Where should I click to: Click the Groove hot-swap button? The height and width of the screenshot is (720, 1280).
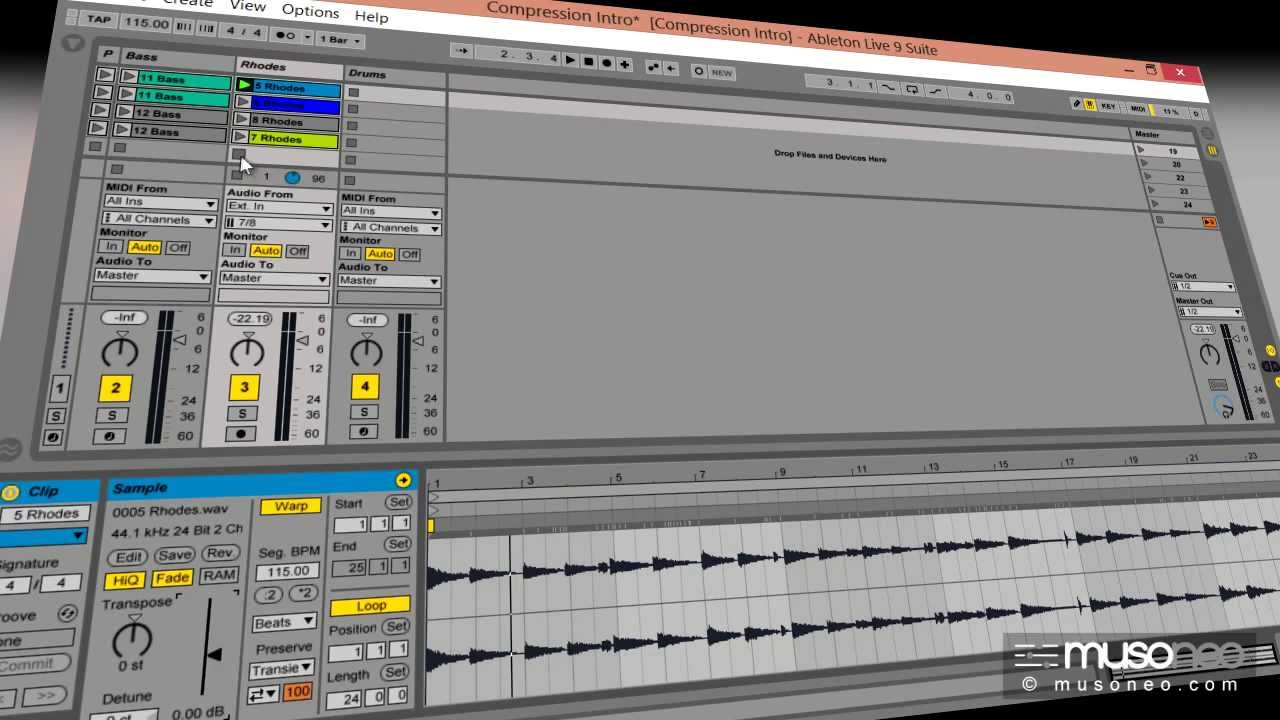click(x=67, y=613)
